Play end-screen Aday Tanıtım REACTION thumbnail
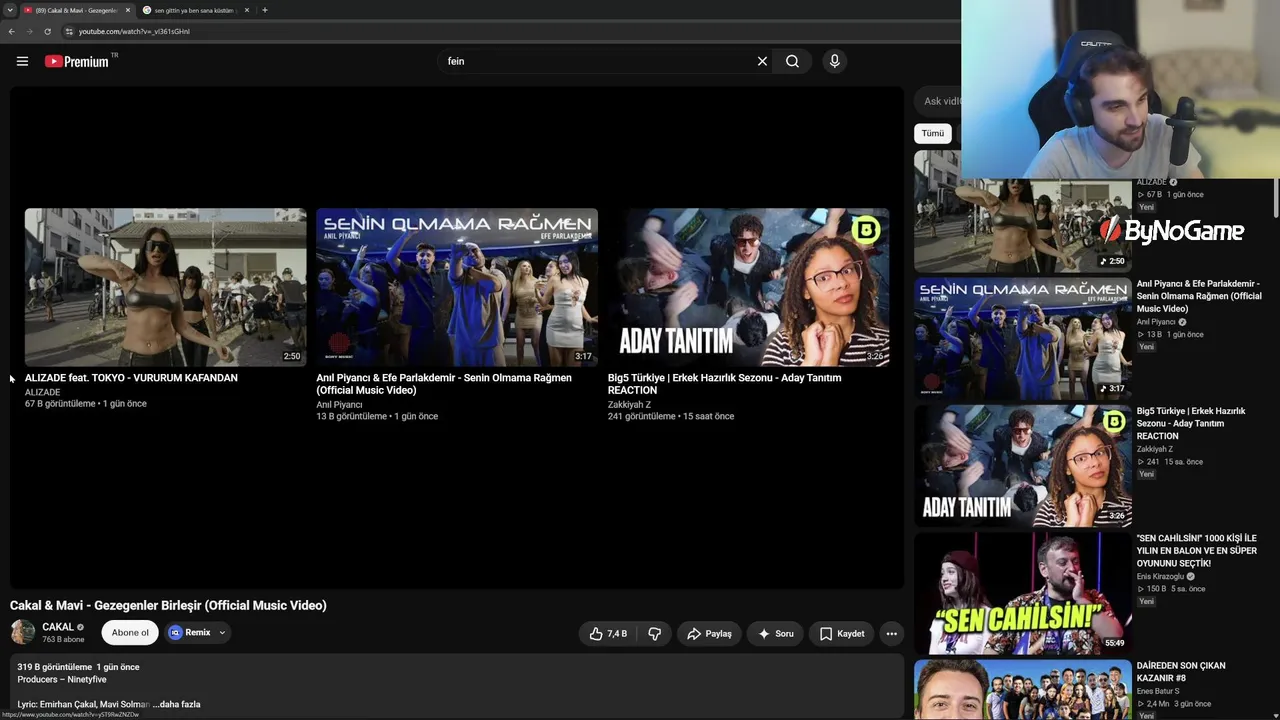 [748, 287]
